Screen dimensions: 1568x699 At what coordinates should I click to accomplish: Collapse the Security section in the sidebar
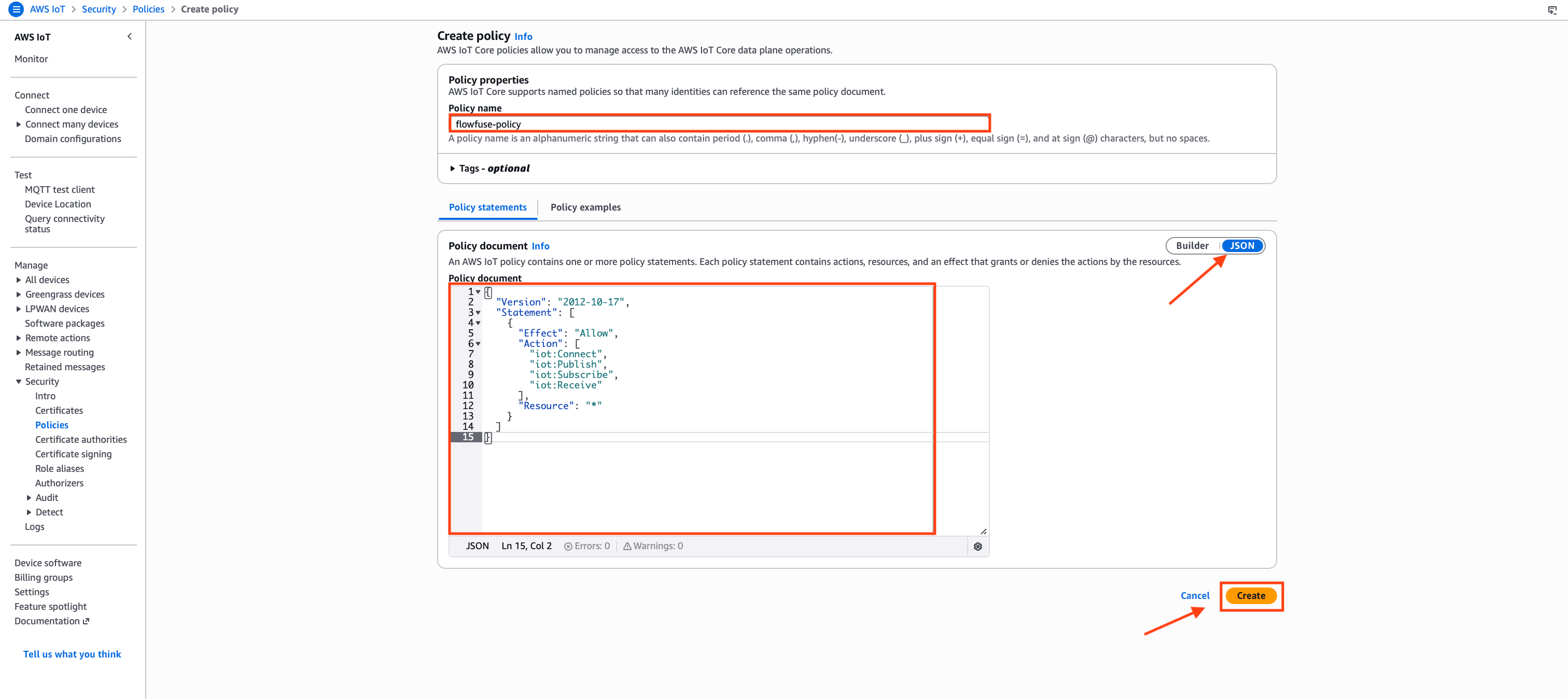(x=18, y=381)
